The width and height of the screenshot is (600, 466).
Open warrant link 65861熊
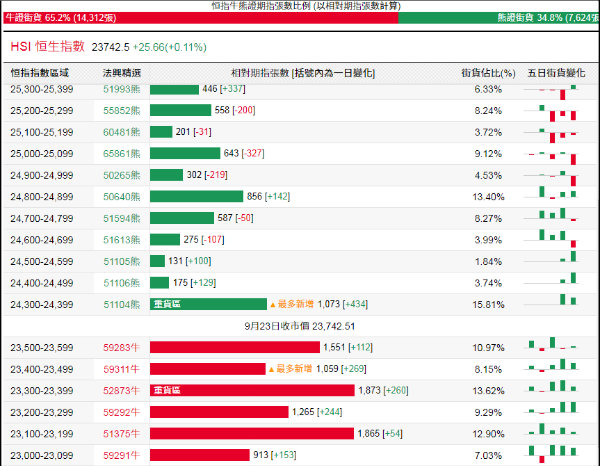pos(122,153)
